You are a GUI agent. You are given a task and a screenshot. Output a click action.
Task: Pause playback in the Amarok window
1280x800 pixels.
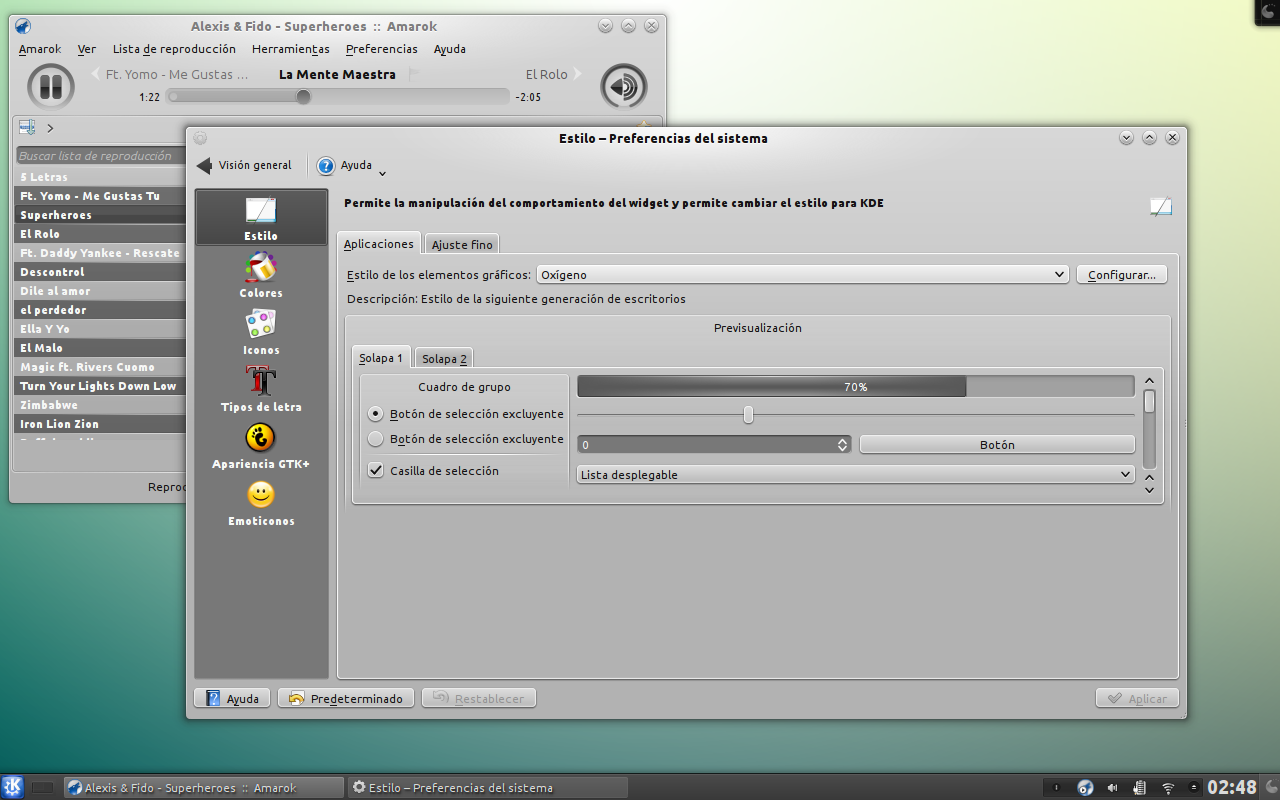click(x=50, y=86)
